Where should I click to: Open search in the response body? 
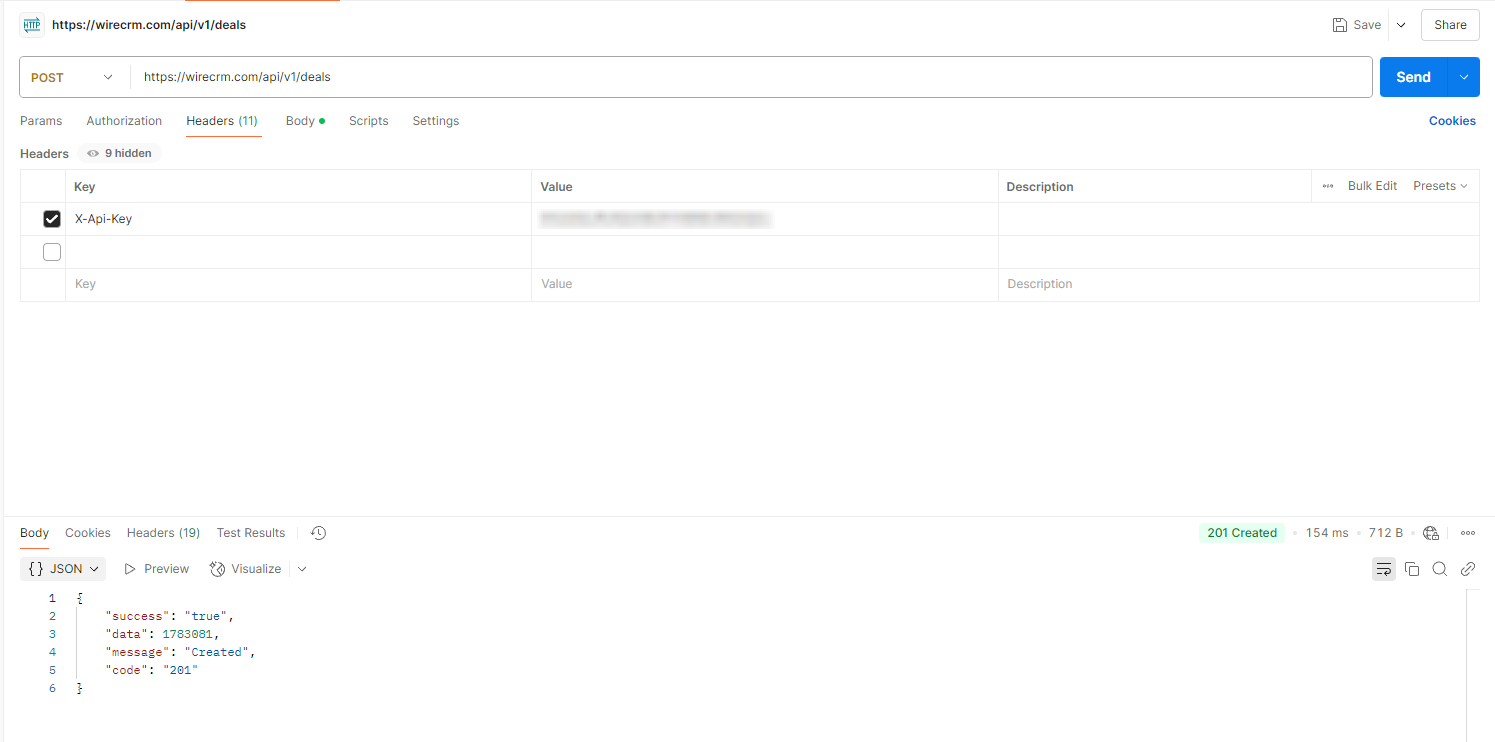pyautogui.click(x=1440, y=569)
